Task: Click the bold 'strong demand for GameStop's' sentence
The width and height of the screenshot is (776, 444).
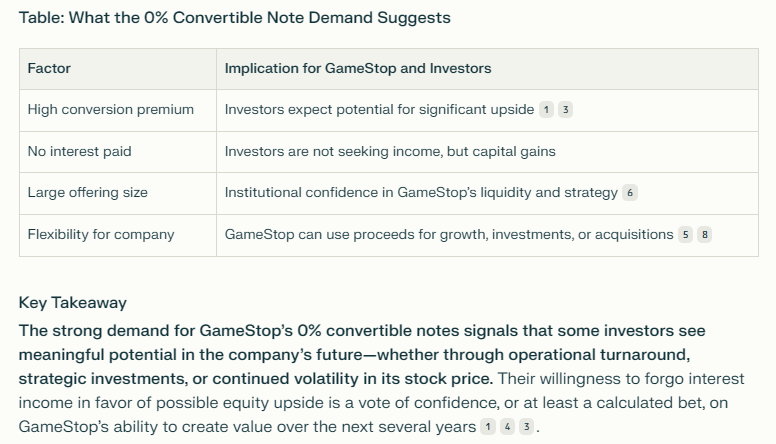Action: 362,354
